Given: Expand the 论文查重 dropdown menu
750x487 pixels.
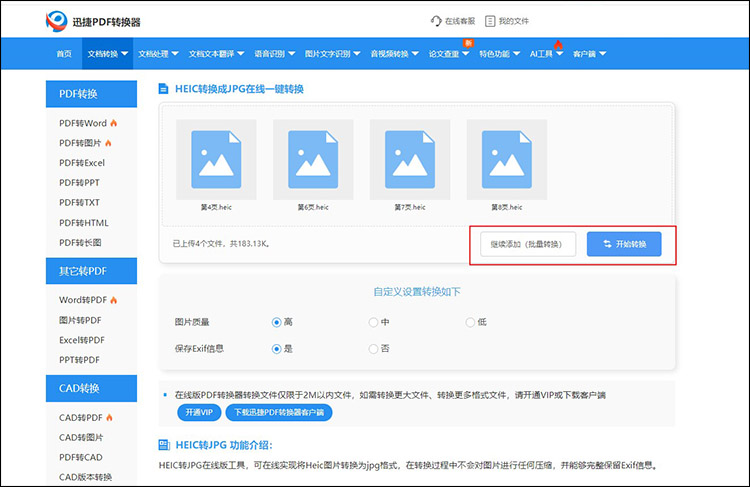Looking at the screenshot, I should (449, 54).
